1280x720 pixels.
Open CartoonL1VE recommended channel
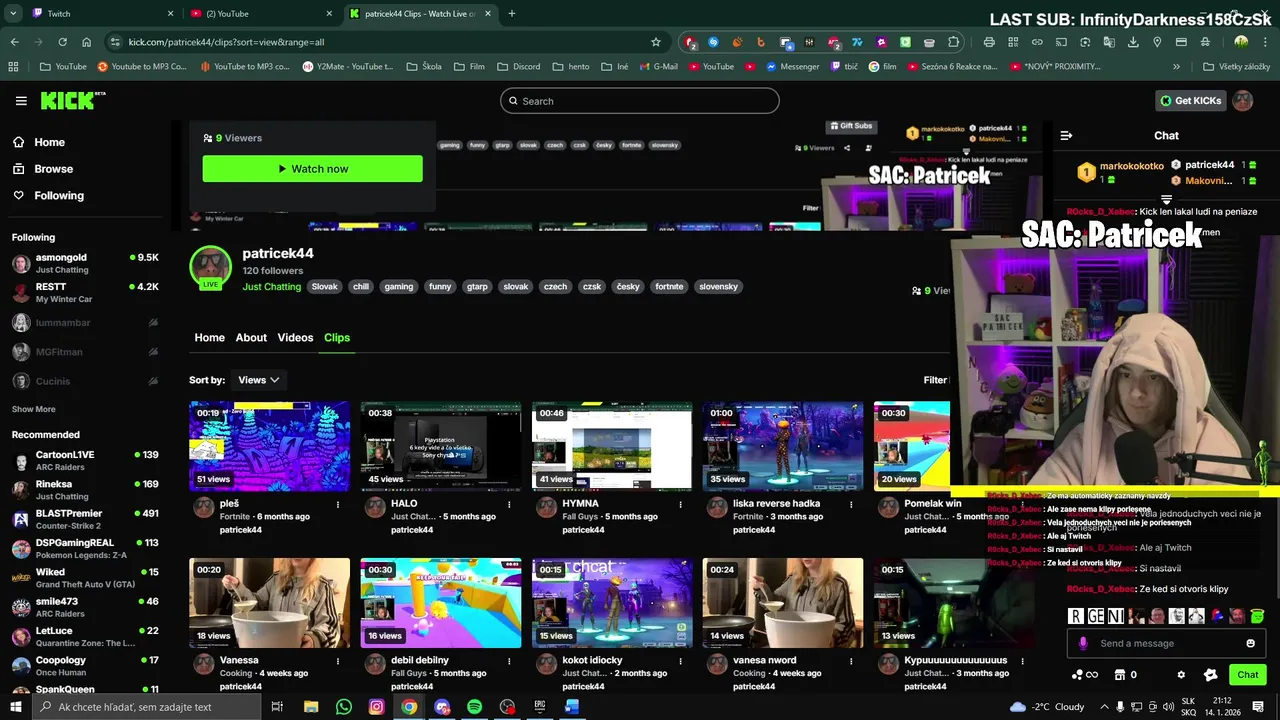point(85,461)
